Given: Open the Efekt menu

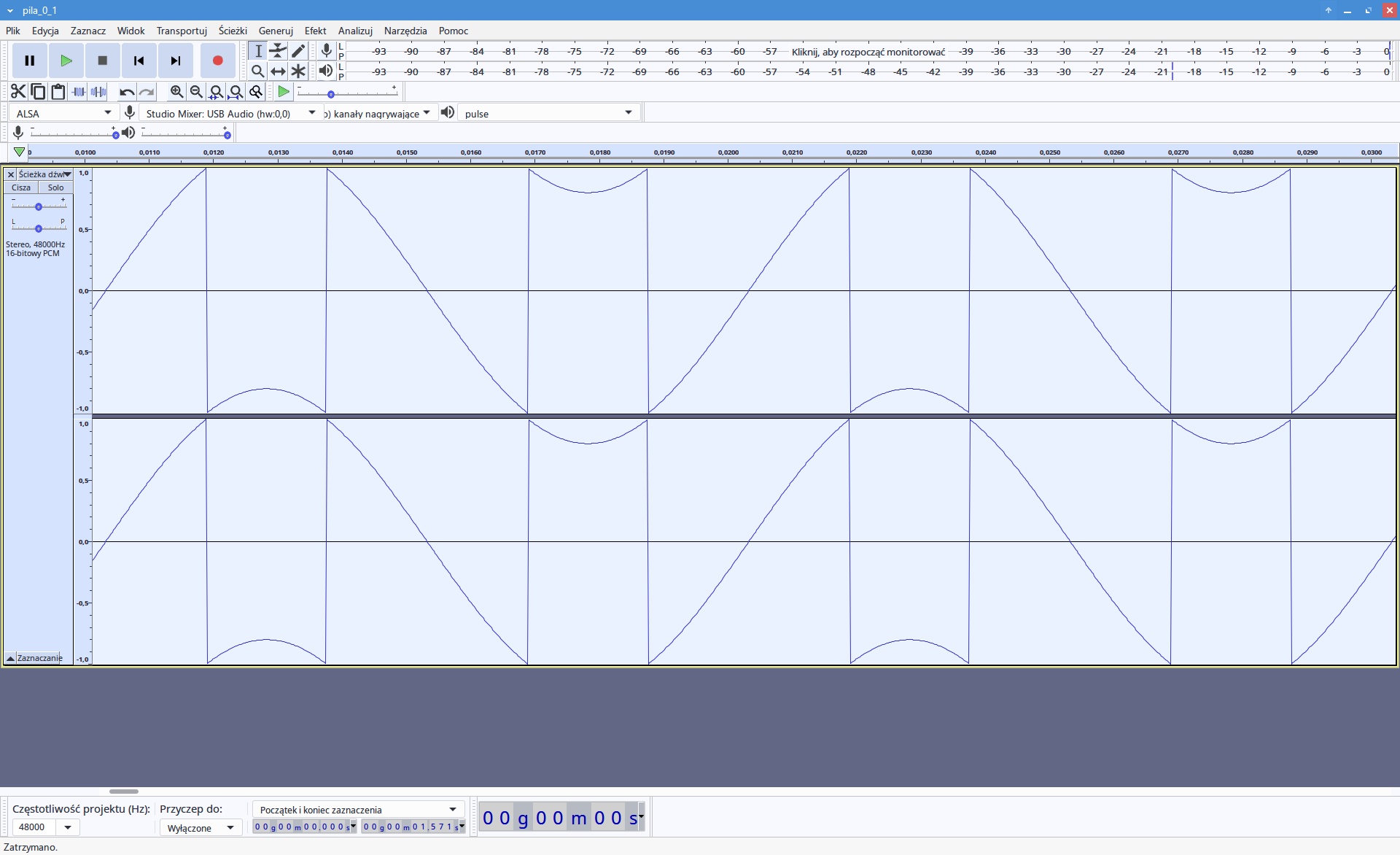Looking at the screenshot, I should (315, 31).
